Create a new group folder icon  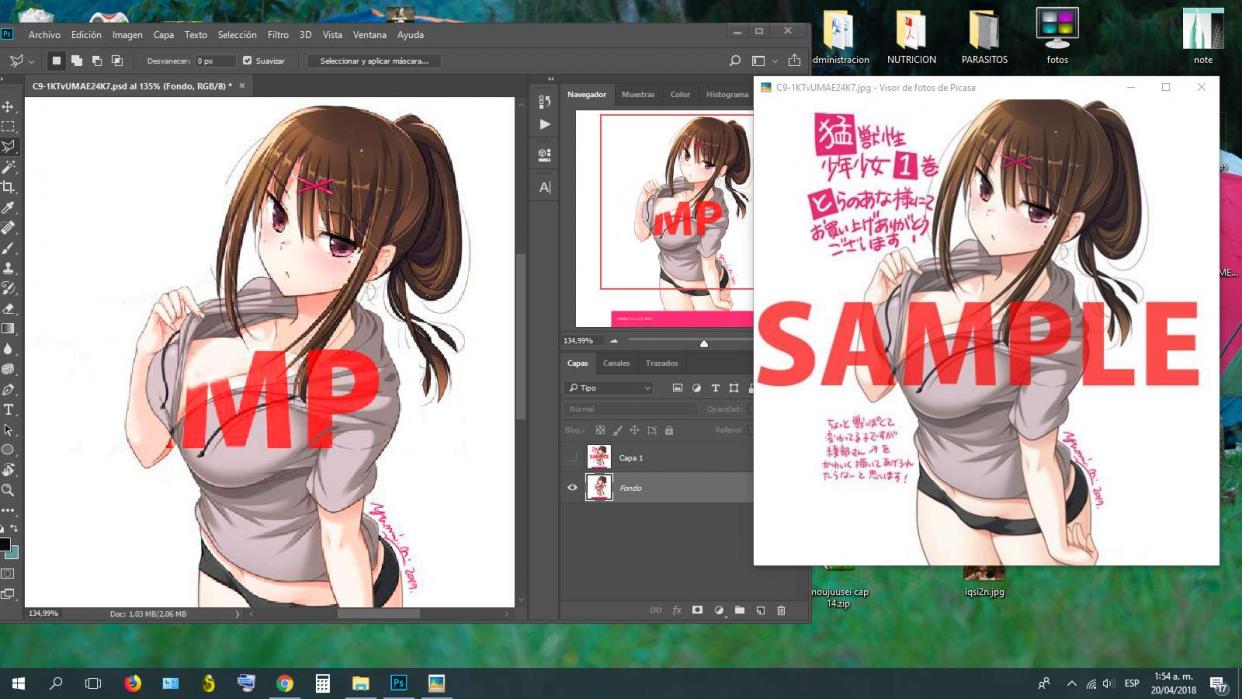point(739,610)
